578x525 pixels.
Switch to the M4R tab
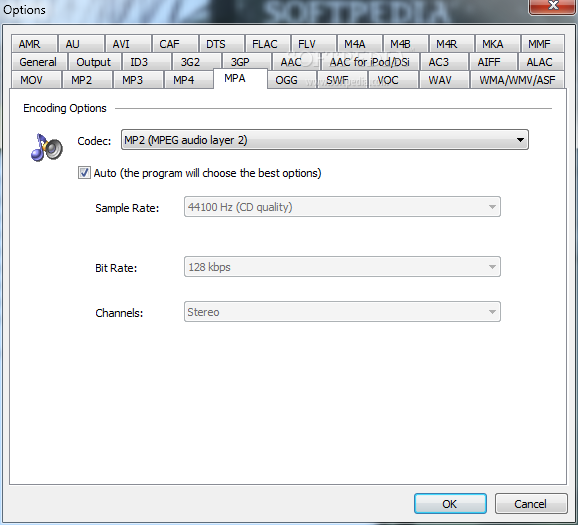coord(452,44)
